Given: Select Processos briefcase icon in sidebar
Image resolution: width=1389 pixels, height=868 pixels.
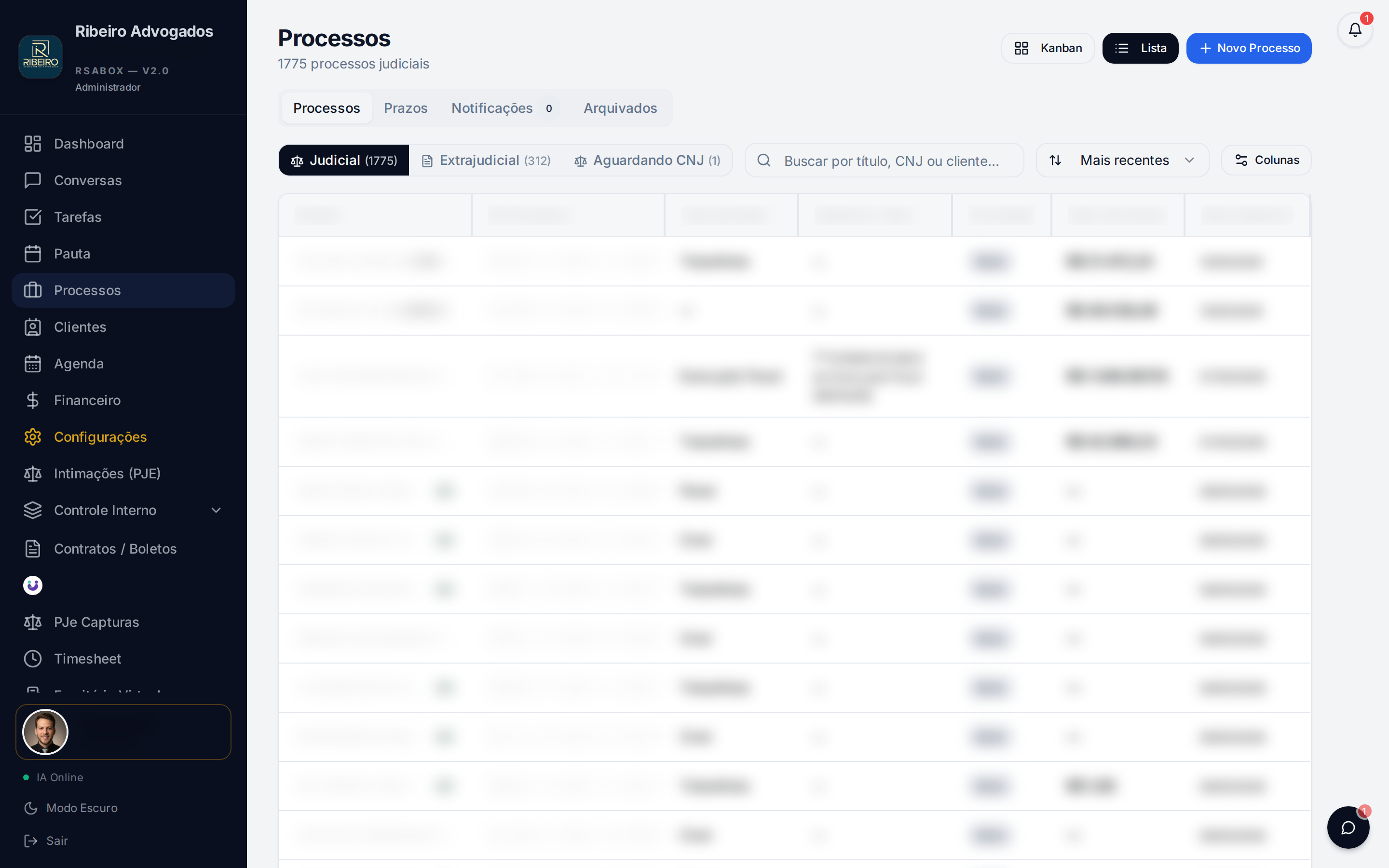Looking at the screenshot, I should pyautogui.click(x=33, y=290).
